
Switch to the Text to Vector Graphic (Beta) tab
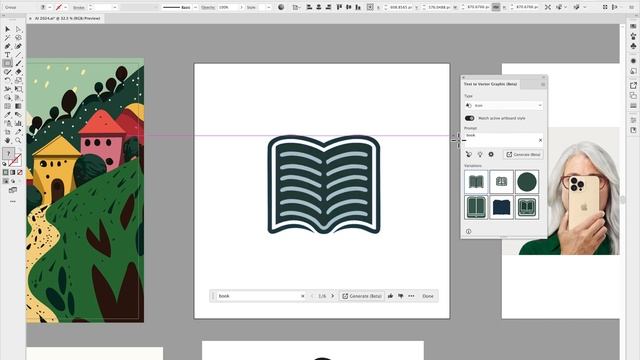491,84
